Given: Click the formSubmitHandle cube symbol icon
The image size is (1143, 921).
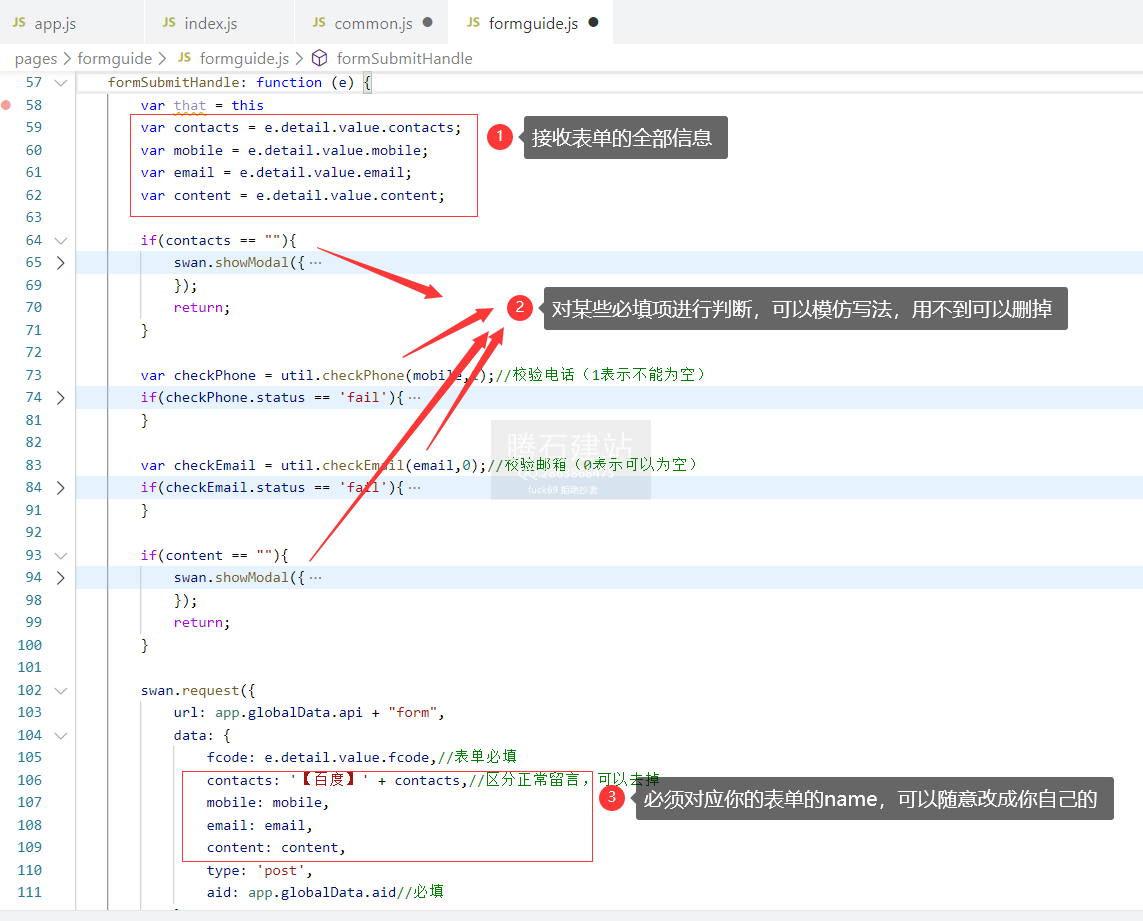Looking at the screenshot, I should [x=320, y=59].
